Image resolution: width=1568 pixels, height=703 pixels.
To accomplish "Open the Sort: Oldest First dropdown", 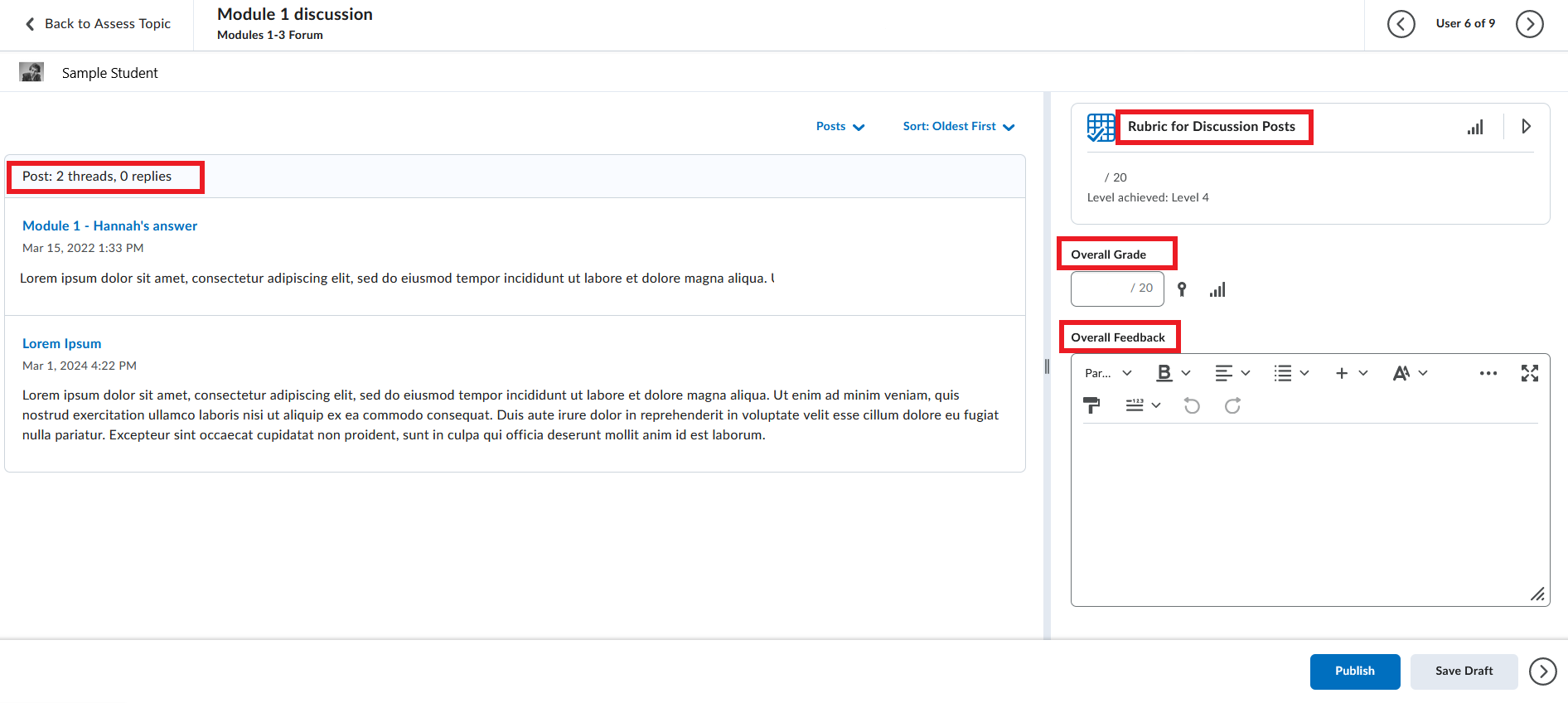I will (x=958, y=127).
